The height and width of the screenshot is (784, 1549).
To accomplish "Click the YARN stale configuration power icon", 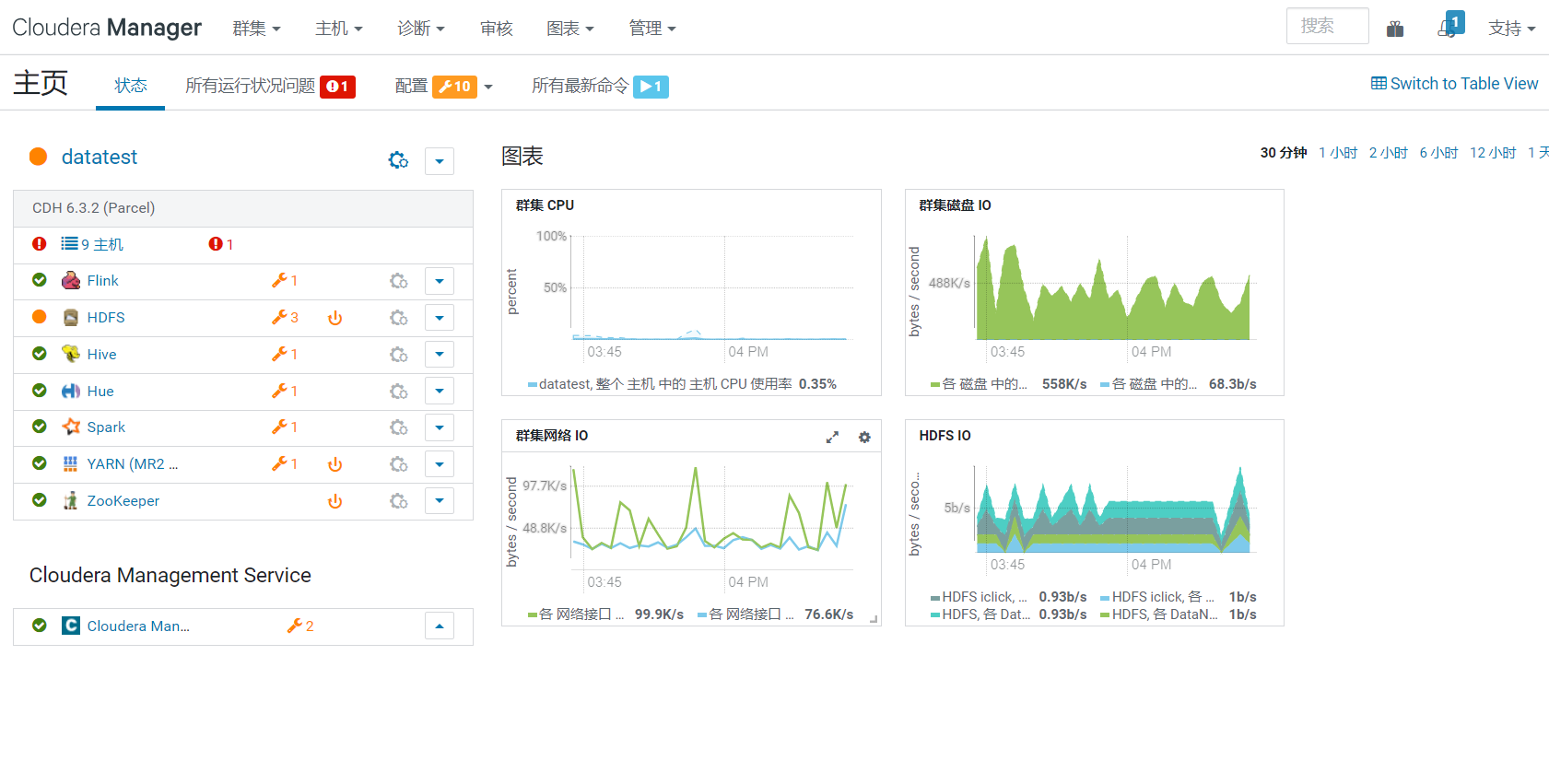I will point(335,464).
